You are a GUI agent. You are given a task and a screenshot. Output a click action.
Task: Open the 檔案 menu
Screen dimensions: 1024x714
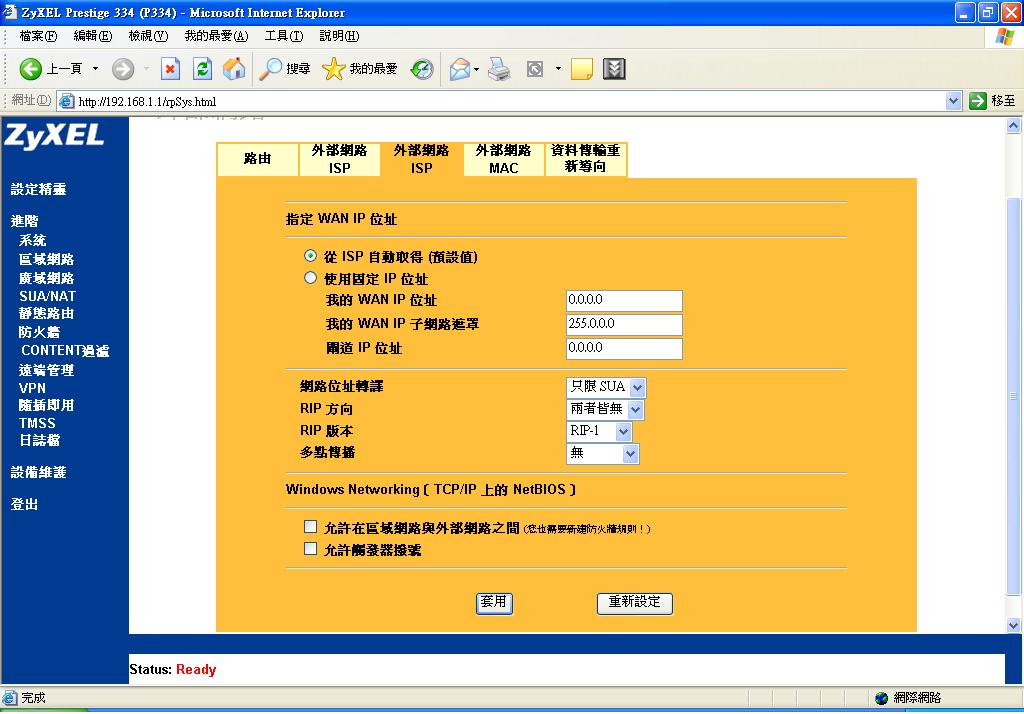click(x=38, y=36)
